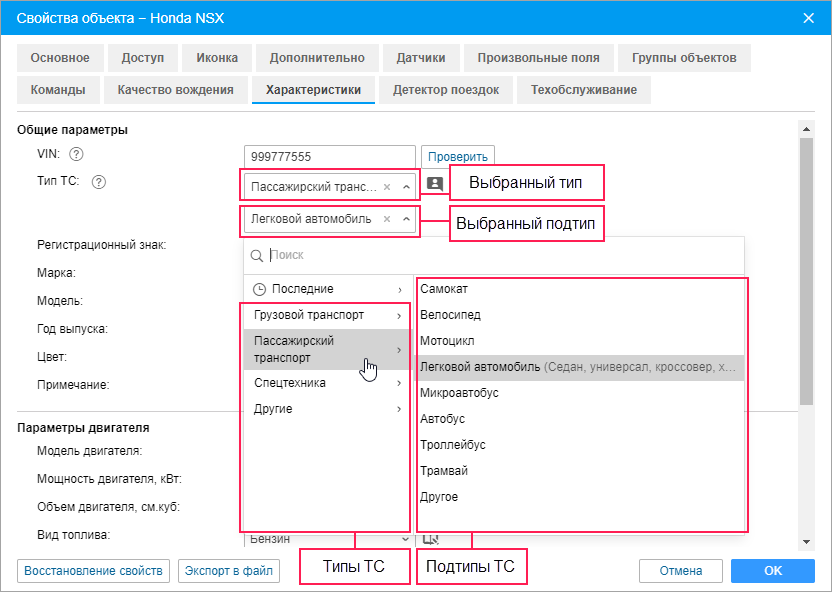Go to the Дополнительно tab
The height and width of the screenshot is (592, 832).
click(x=317, y=58)
